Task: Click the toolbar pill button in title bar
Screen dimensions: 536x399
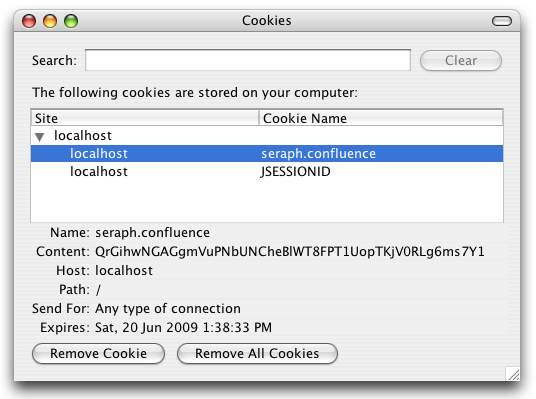Action: pyautogui.click(x=502, y=21)
